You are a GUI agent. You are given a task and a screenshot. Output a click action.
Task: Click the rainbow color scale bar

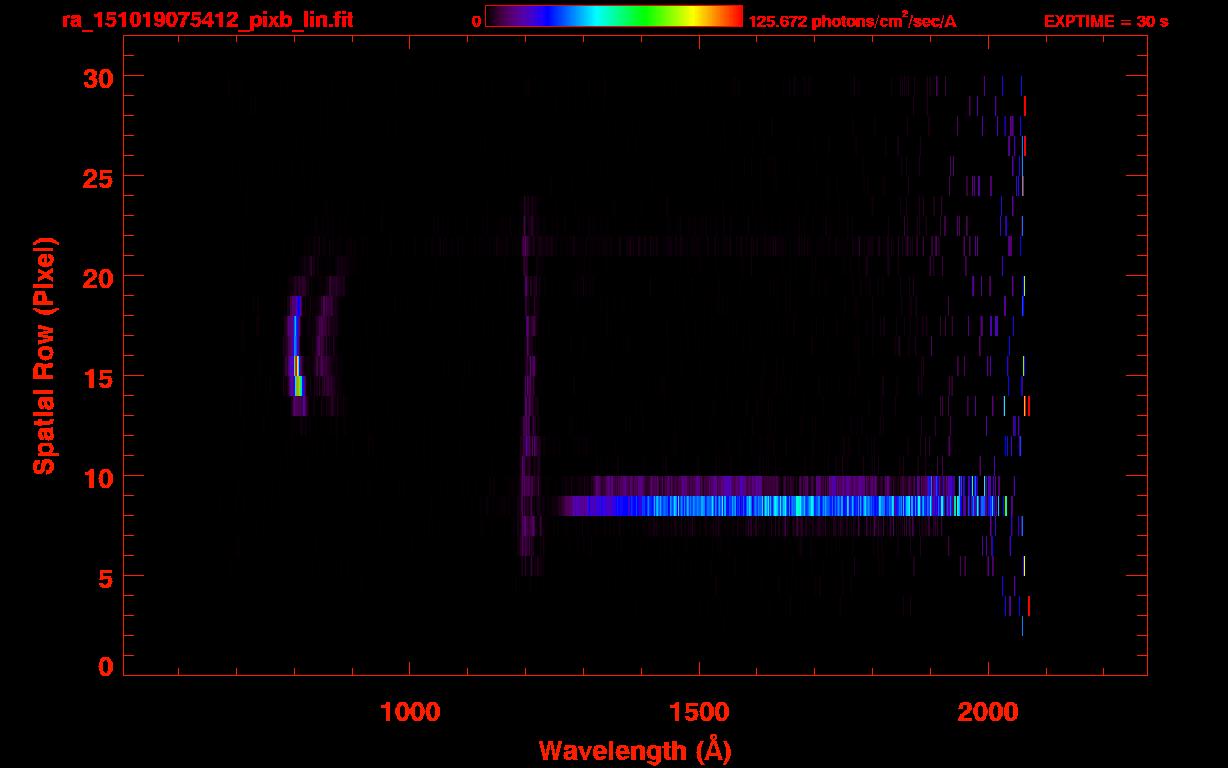(x=614, y=16)
